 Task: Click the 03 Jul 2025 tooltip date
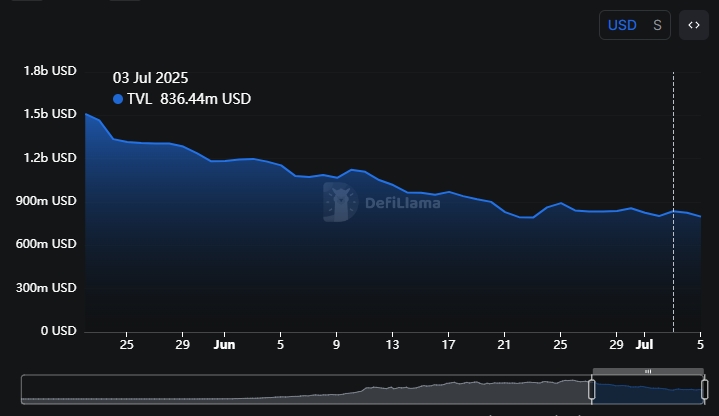click(150, 78)
